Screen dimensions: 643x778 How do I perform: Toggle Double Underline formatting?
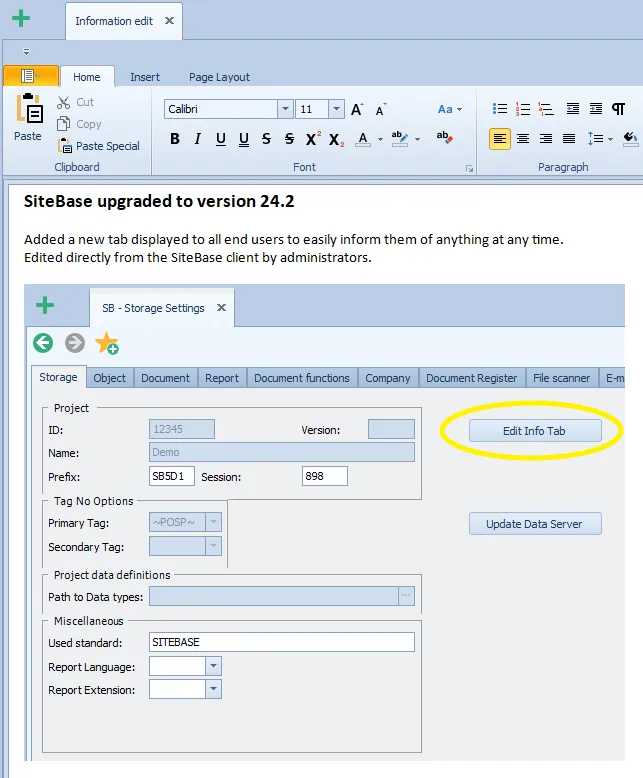point(244,139)
